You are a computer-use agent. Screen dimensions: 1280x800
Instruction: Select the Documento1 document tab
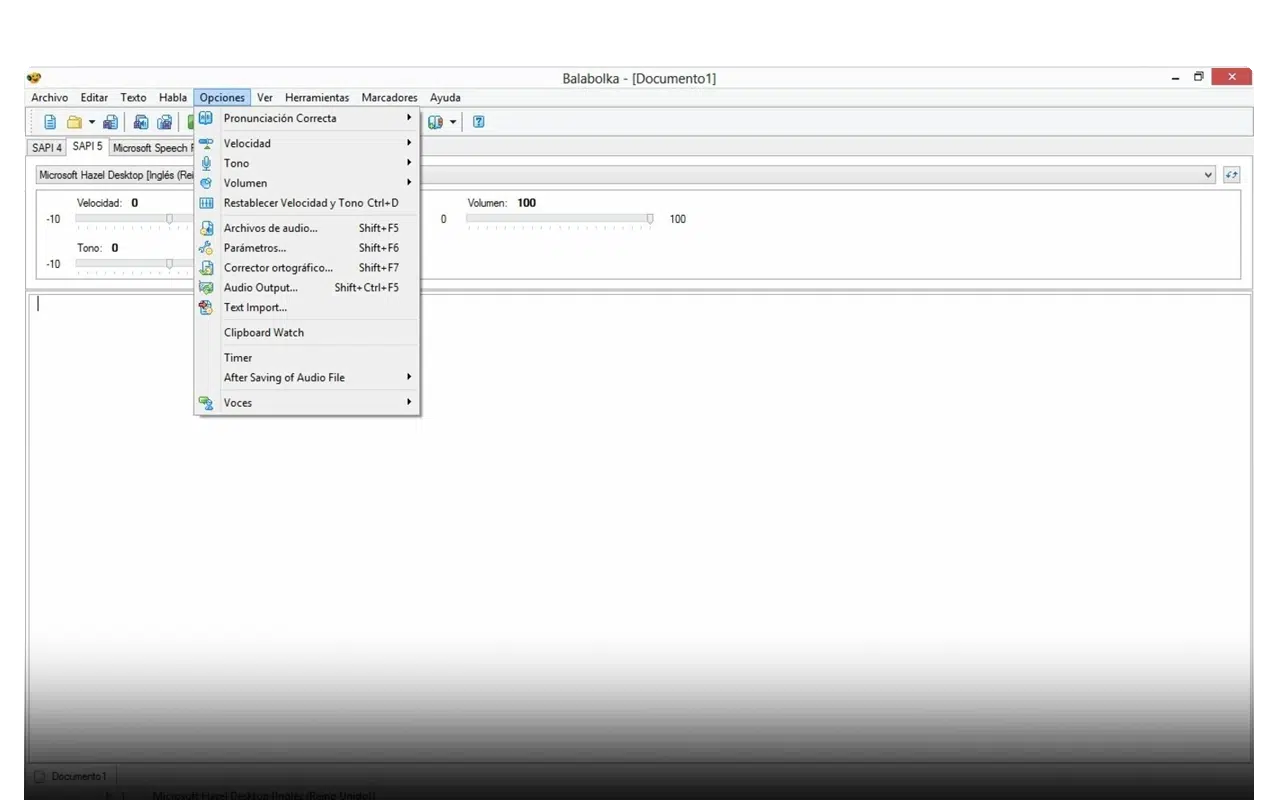[71, 776]
